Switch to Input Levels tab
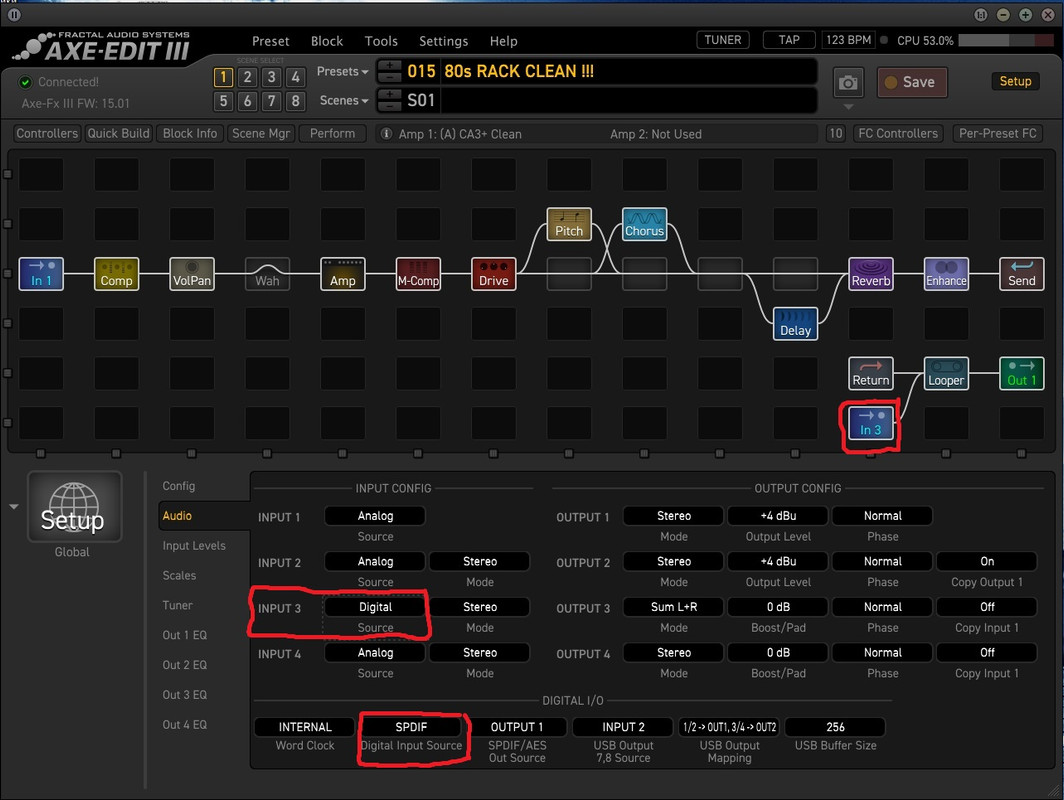1064x800 pixels. (x=194, y=546)
